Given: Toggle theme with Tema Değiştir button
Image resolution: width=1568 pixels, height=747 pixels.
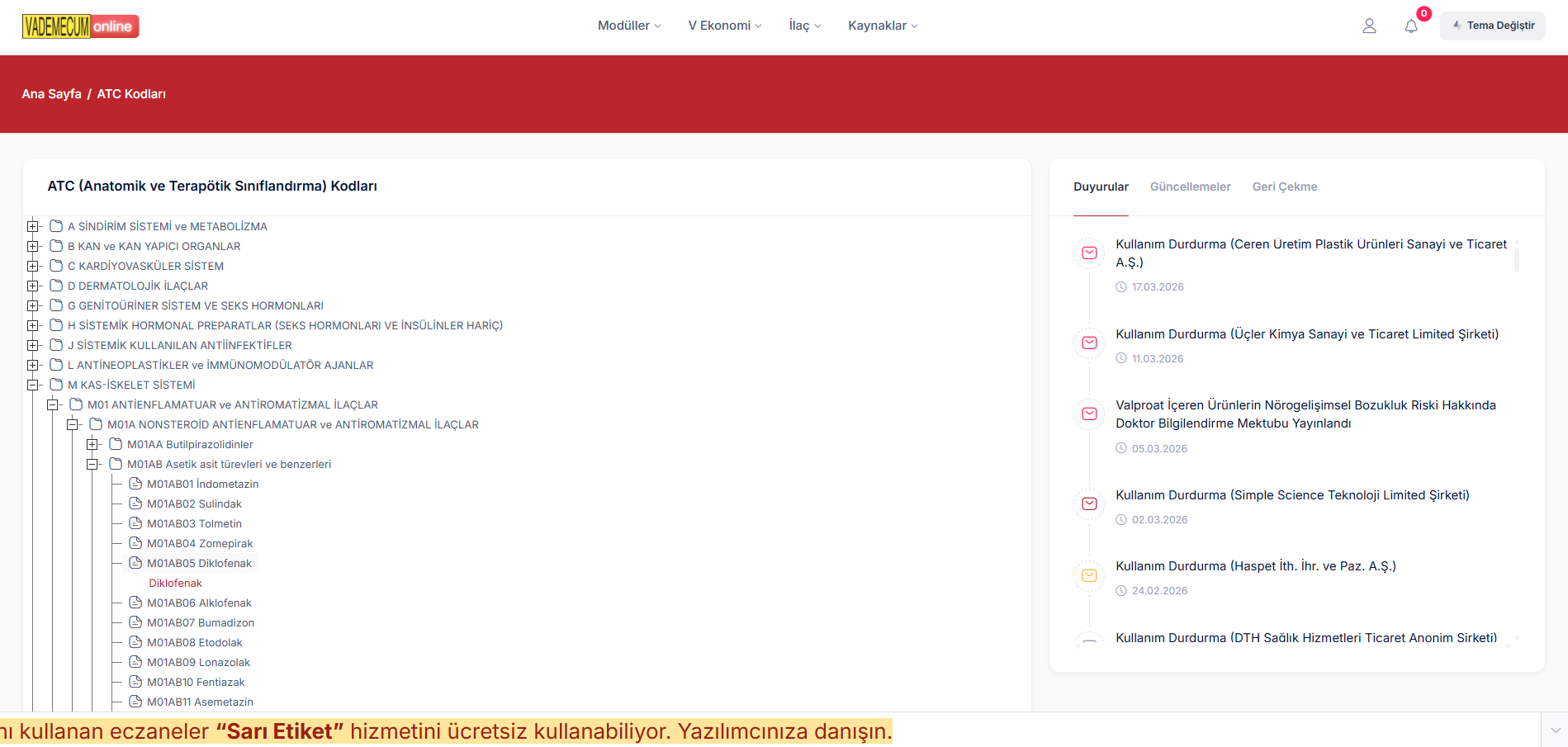Looking at the screenshot, I should 1492,26.
